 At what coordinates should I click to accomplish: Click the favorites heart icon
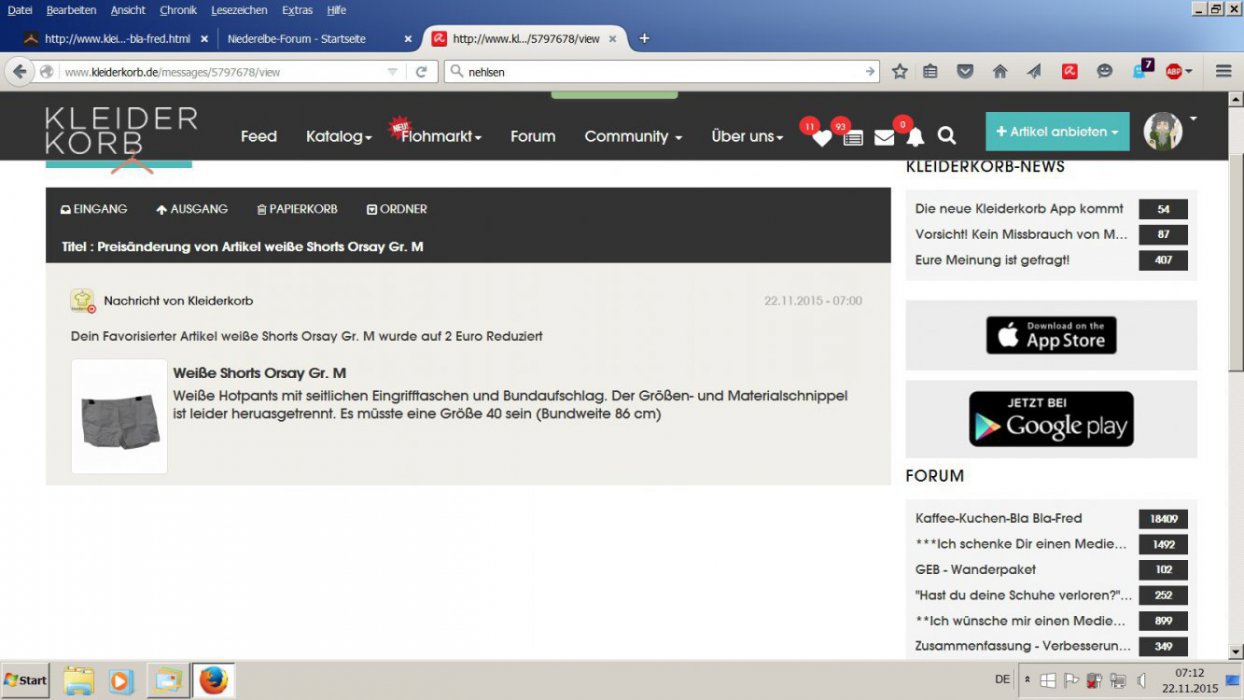(821, 138)
